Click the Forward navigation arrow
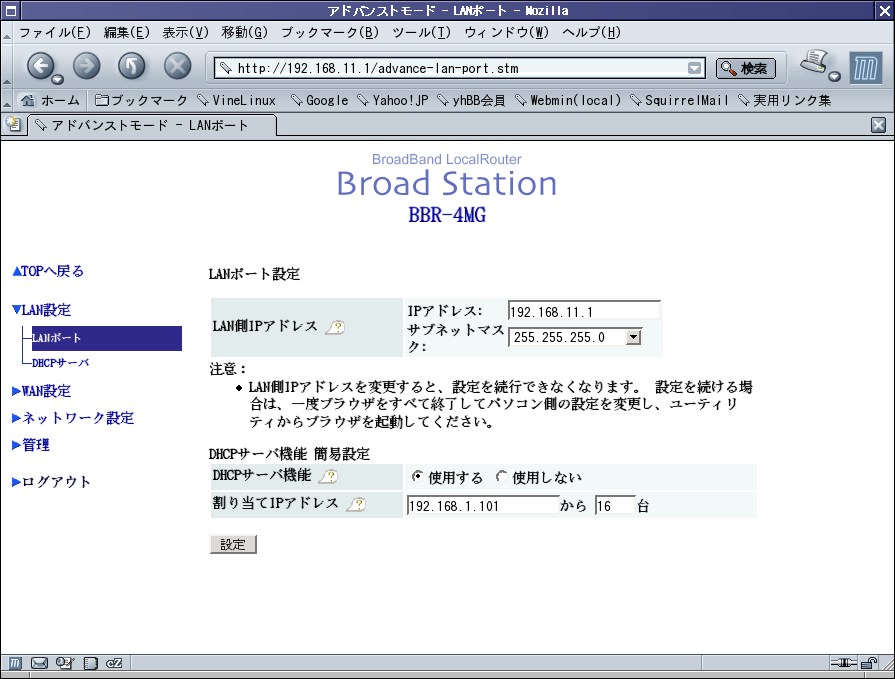This screenshot has height=679, width=895. point(86,66)
